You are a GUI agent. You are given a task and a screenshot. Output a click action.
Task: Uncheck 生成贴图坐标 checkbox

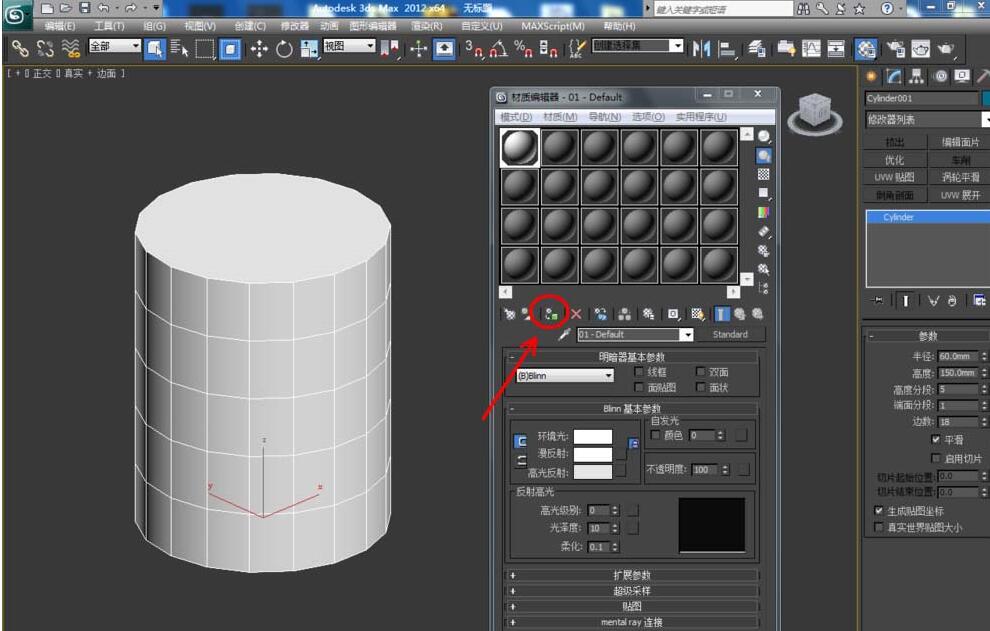click(878, 510)
